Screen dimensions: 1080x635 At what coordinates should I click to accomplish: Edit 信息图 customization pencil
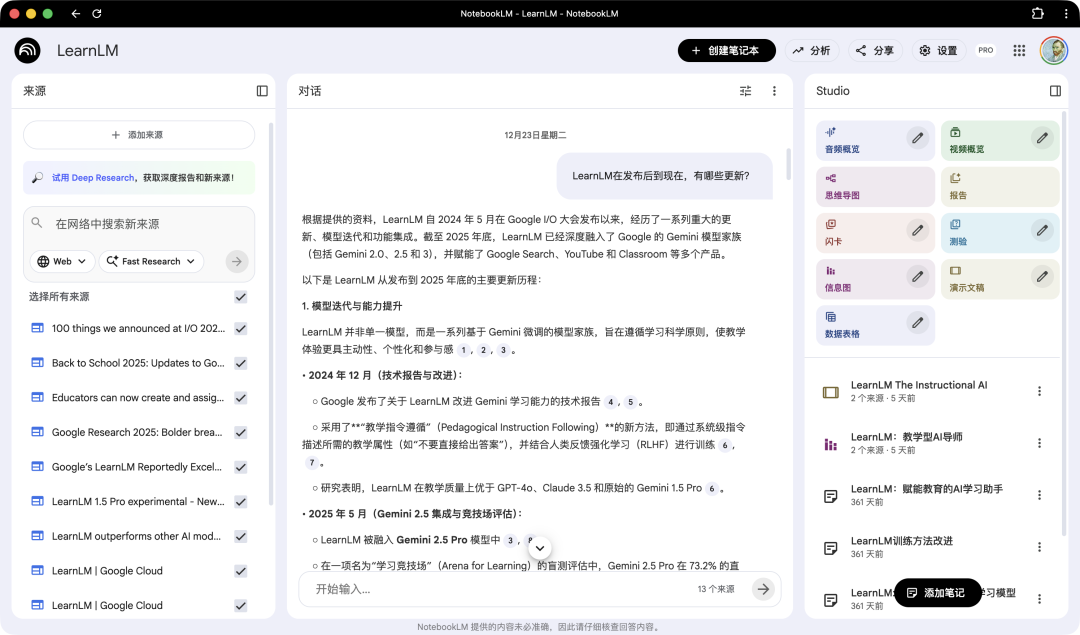point(917,277)
